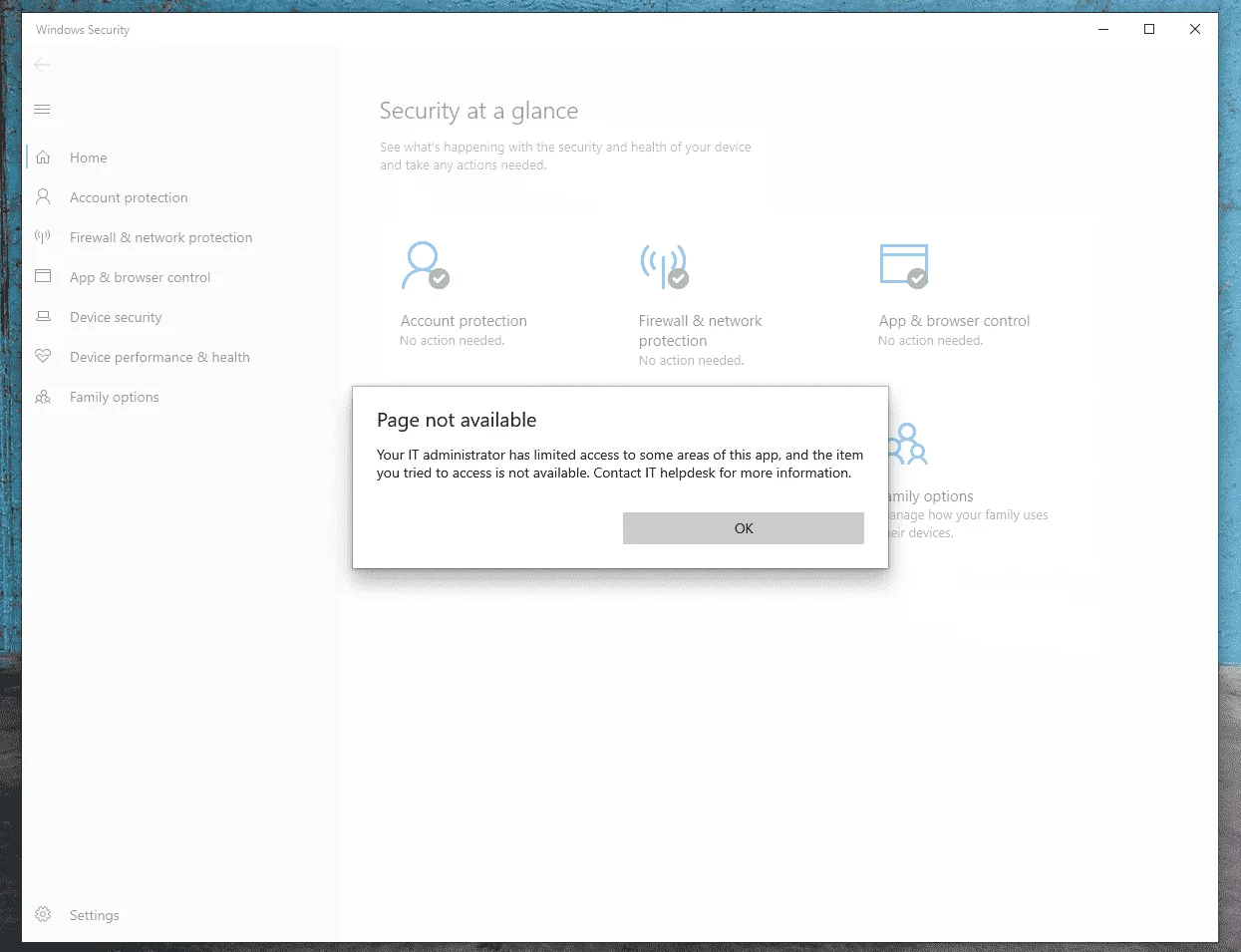Click OK in Page not available dialog
1241x952 pixels.
(x=743, y=528)
